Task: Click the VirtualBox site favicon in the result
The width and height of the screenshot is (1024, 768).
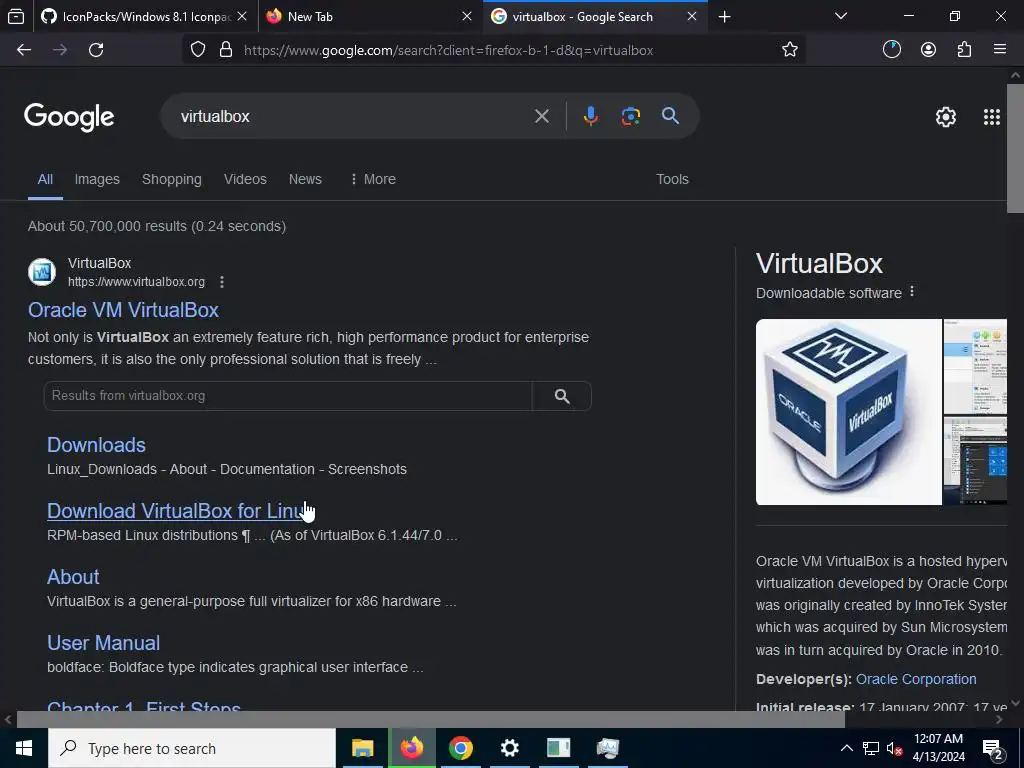Action: click(42, 272)
